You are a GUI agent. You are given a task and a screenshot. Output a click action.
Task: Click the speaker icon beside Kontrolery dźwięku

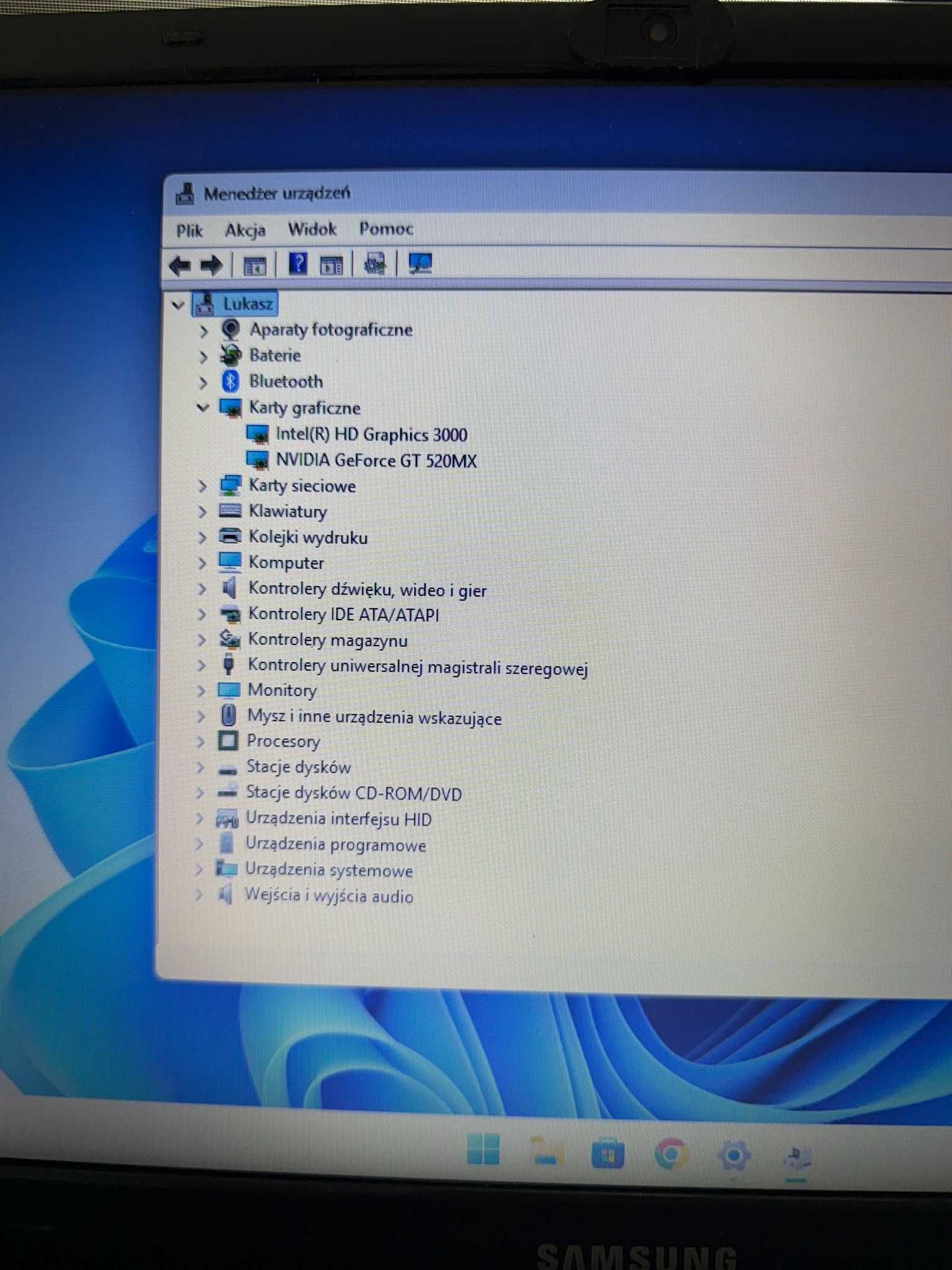click(229, 588)
